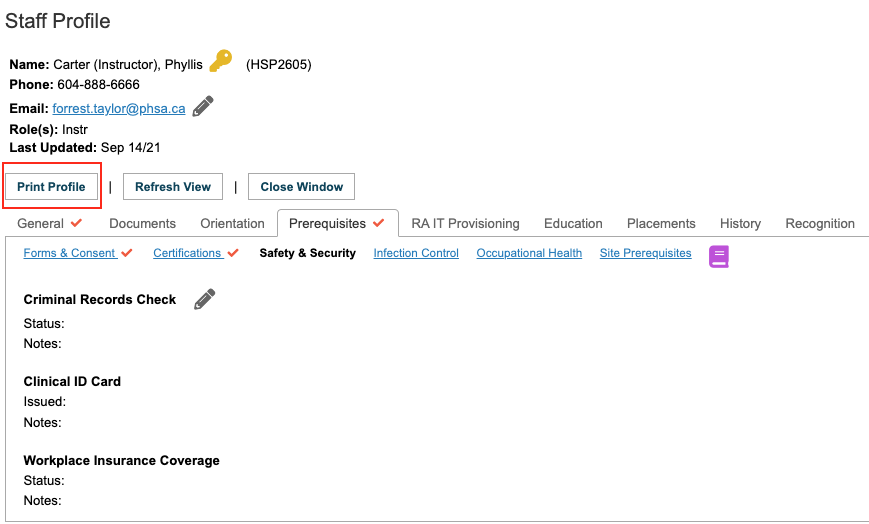The image size is (869, 524).
Task: Open Forms & Consent sub-section link
Action: tap(70, 253)
